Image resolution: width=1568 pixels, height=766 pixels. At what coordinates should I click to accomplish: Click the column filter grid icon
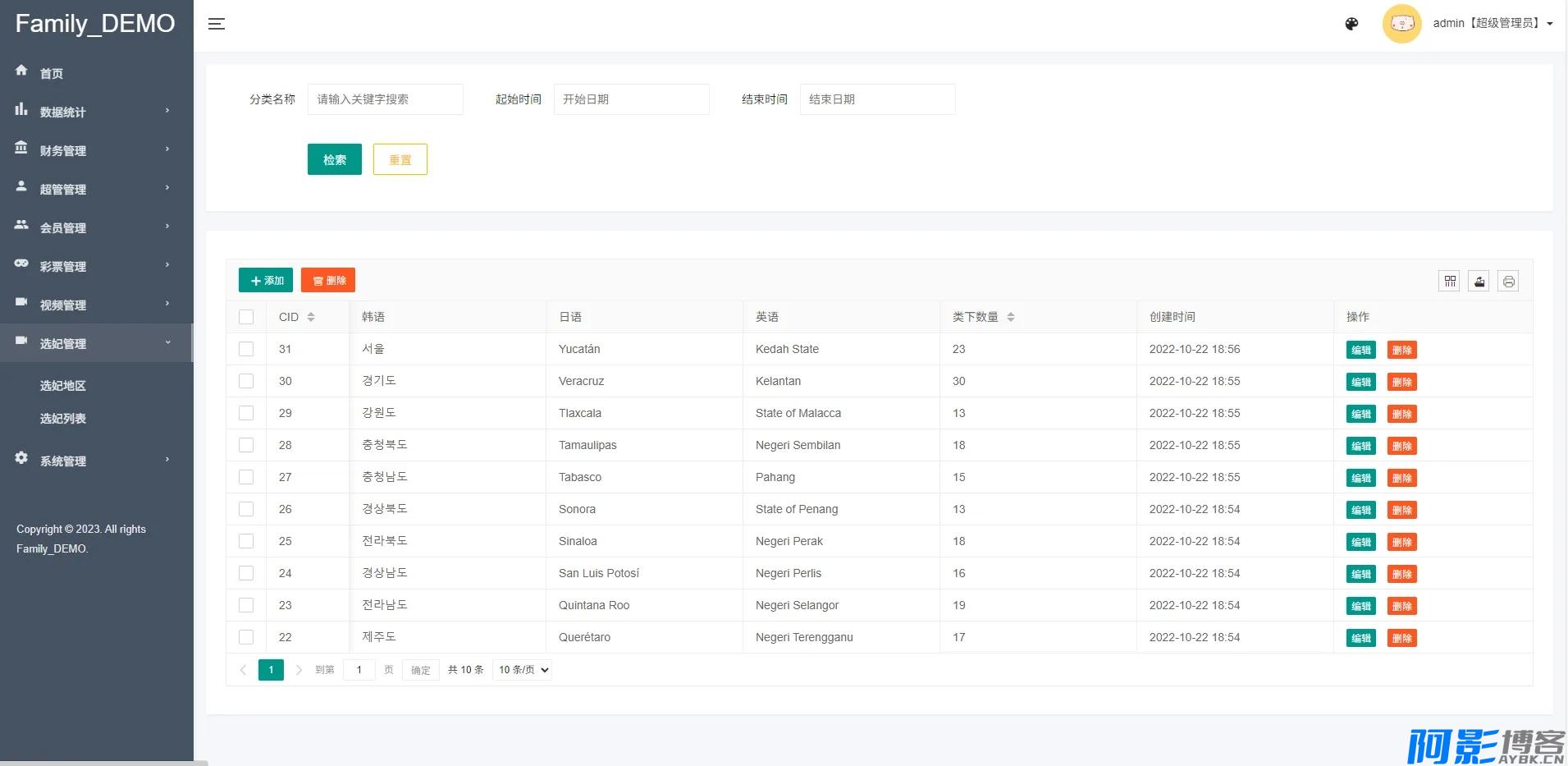(x=1450, y=282)
